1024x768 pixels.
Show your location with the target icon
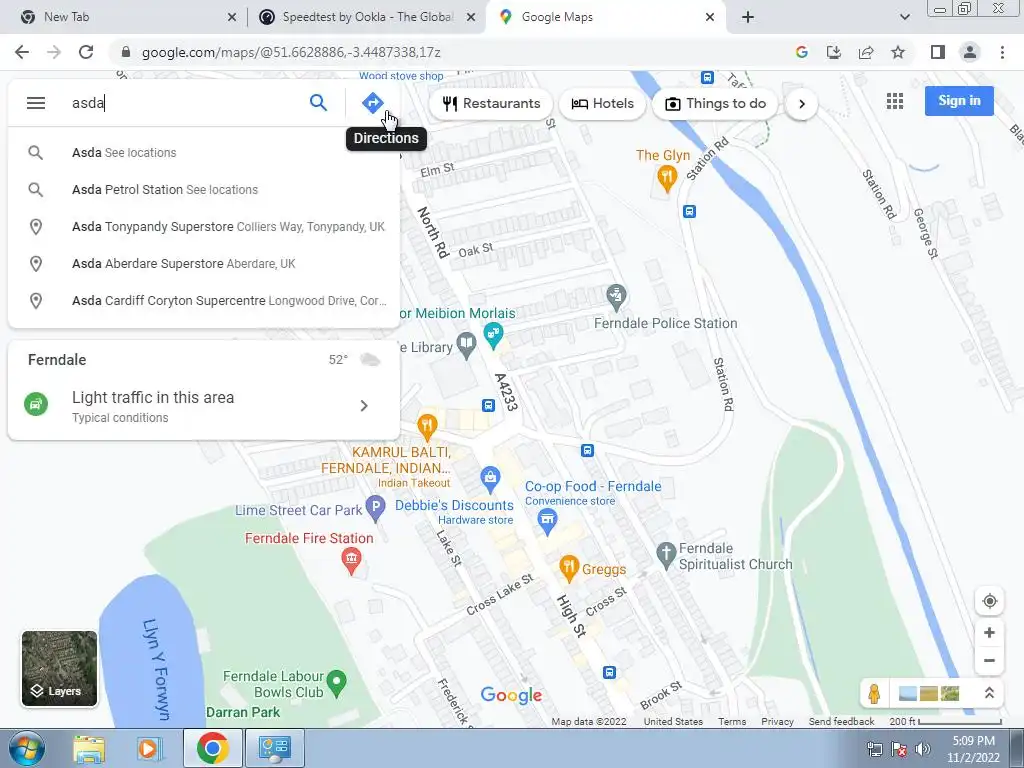pos(989,601)
